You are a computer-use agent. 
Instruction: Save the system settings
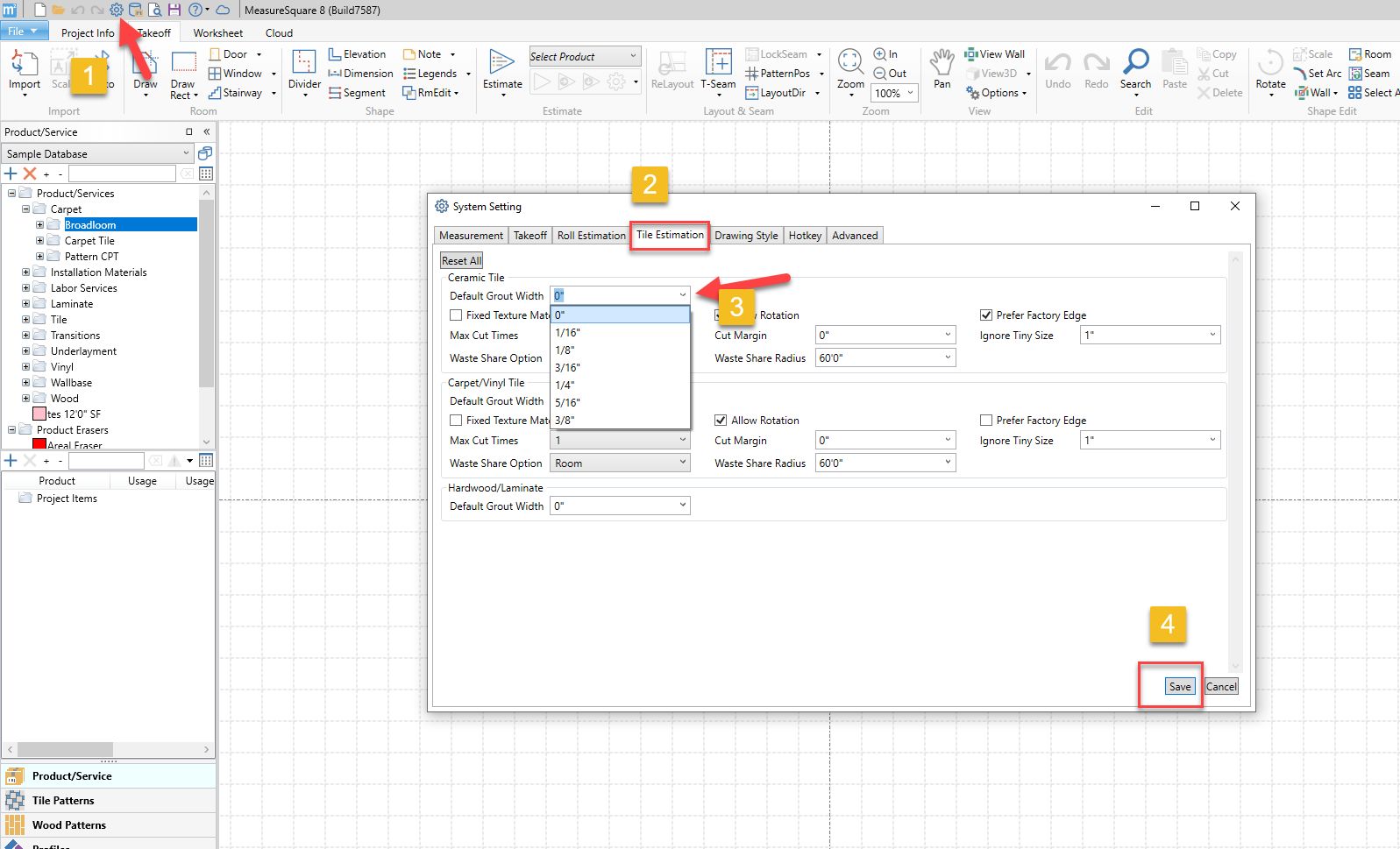pos(1180,687)
